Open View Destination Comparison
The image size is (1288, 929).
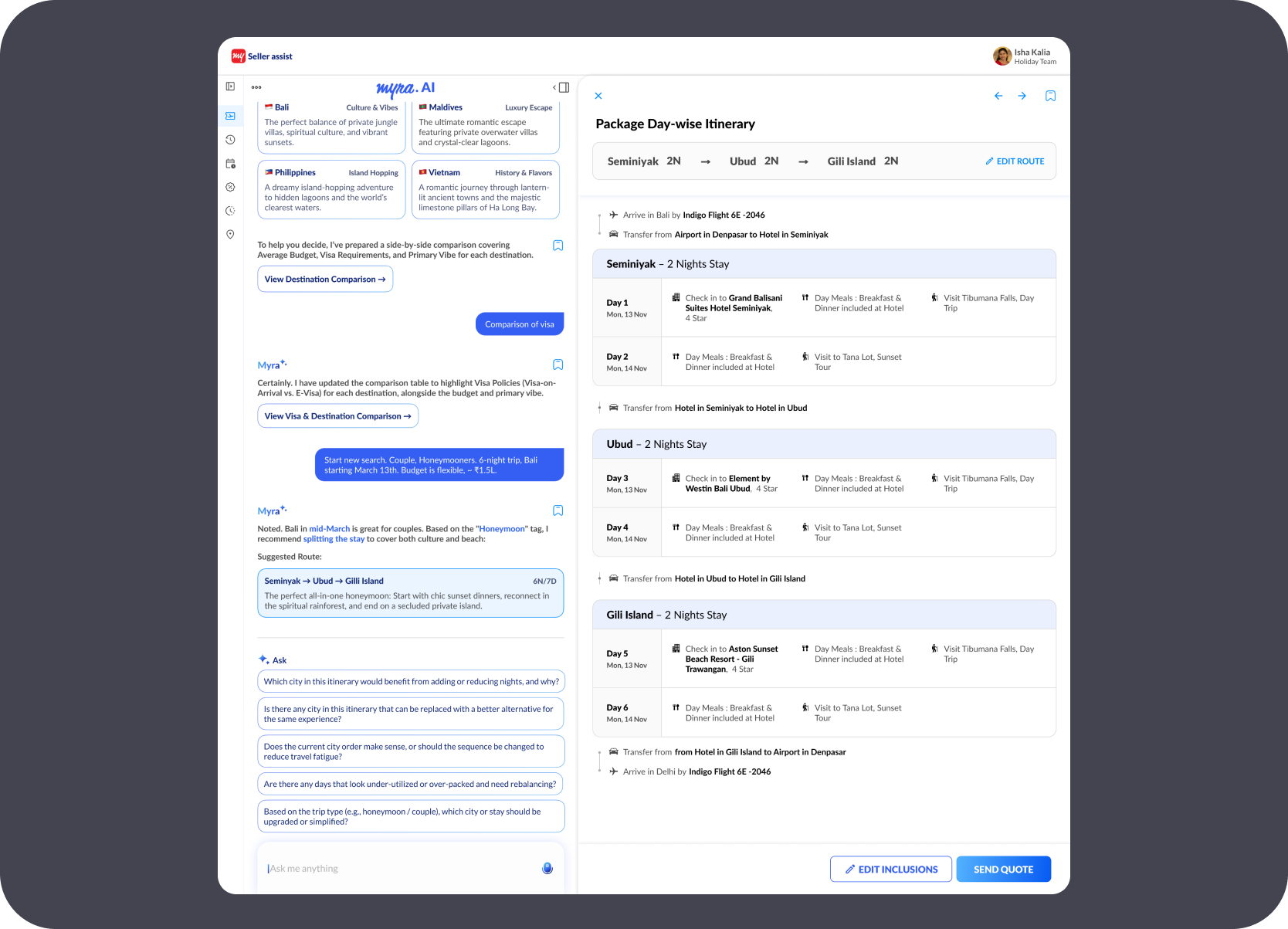coord(325,279)
